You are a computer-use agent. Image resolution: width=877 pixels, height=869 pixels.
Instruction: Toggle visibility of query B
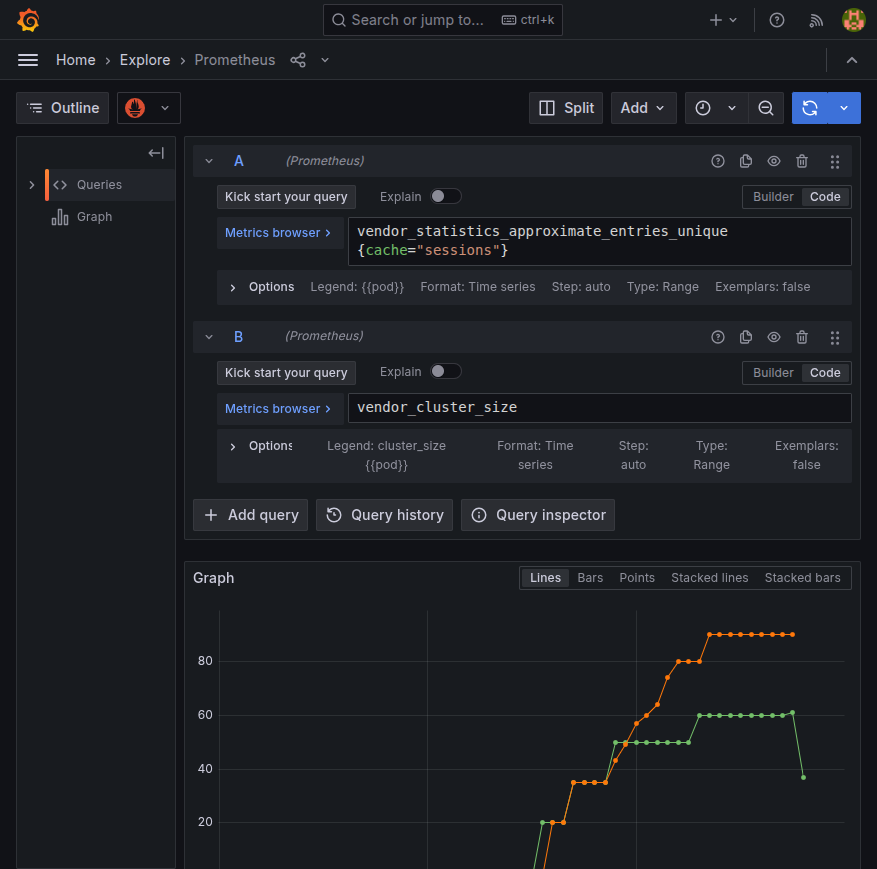click(x=774, y=337)
